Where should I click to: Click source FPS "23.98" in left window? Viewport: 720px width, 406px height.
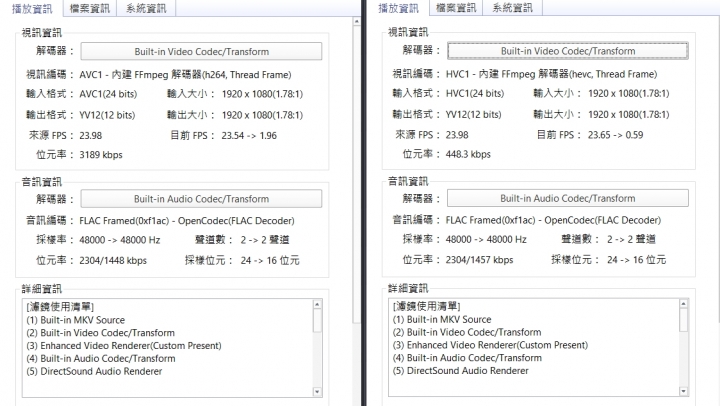coord(90,136)
